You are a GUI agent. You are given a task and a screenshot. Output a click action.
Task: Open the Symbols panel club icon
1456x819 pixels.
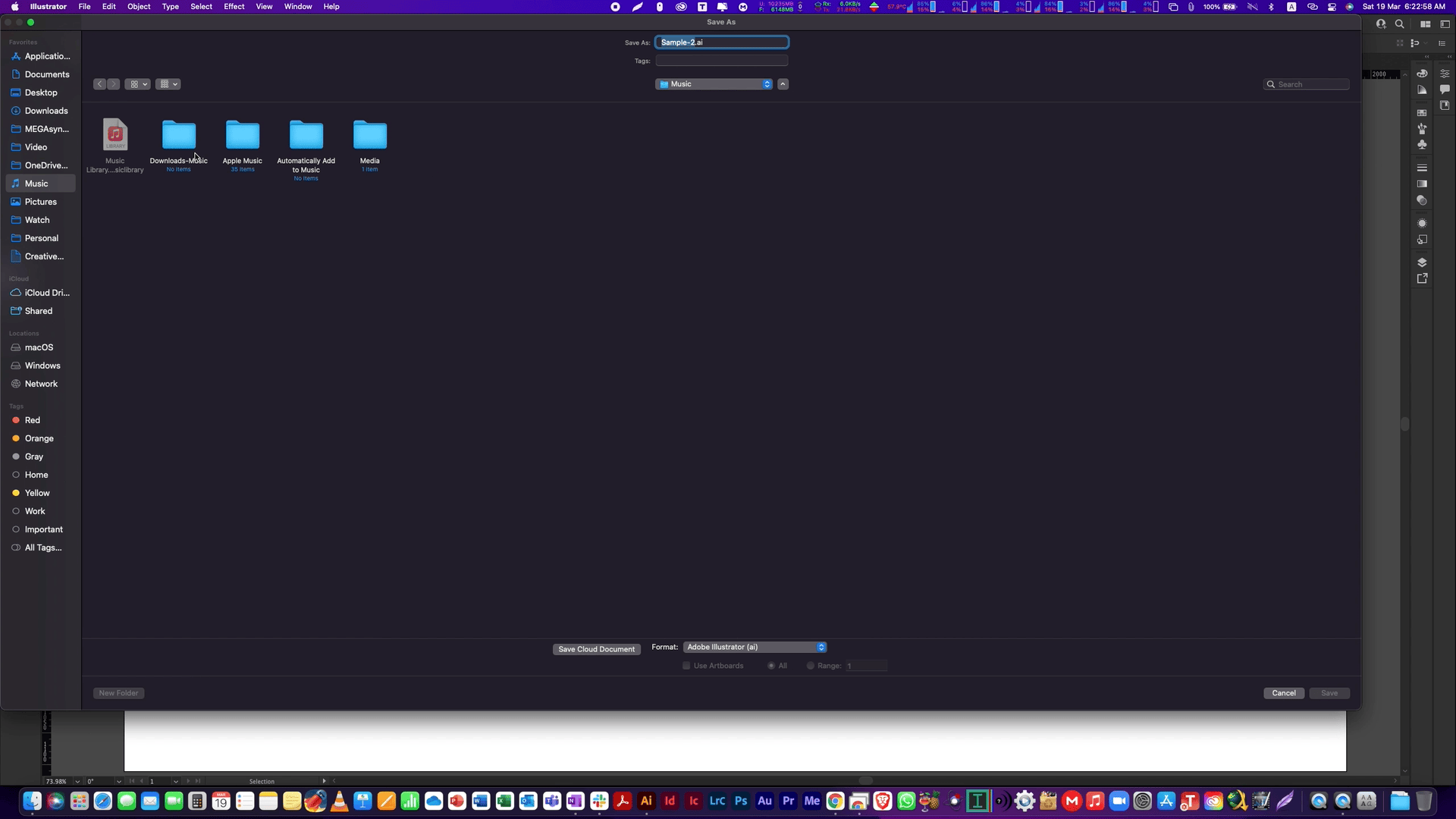tap(1422, 144)
